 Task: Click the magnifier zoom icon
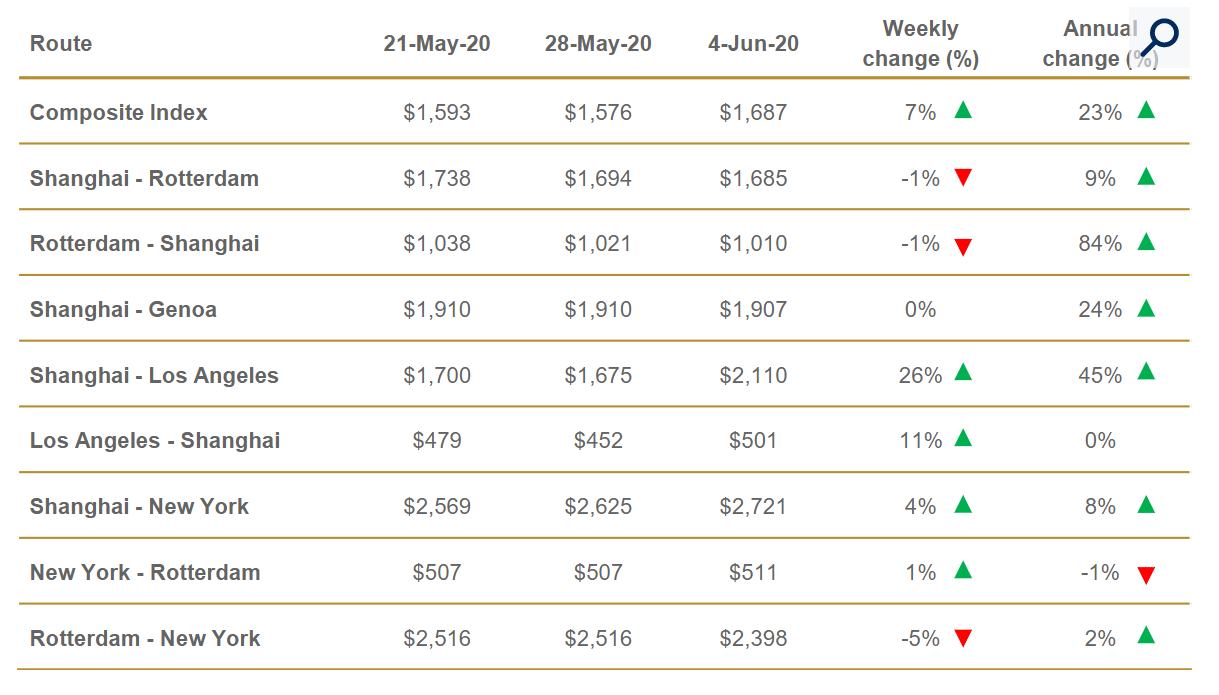point(1160,37)
